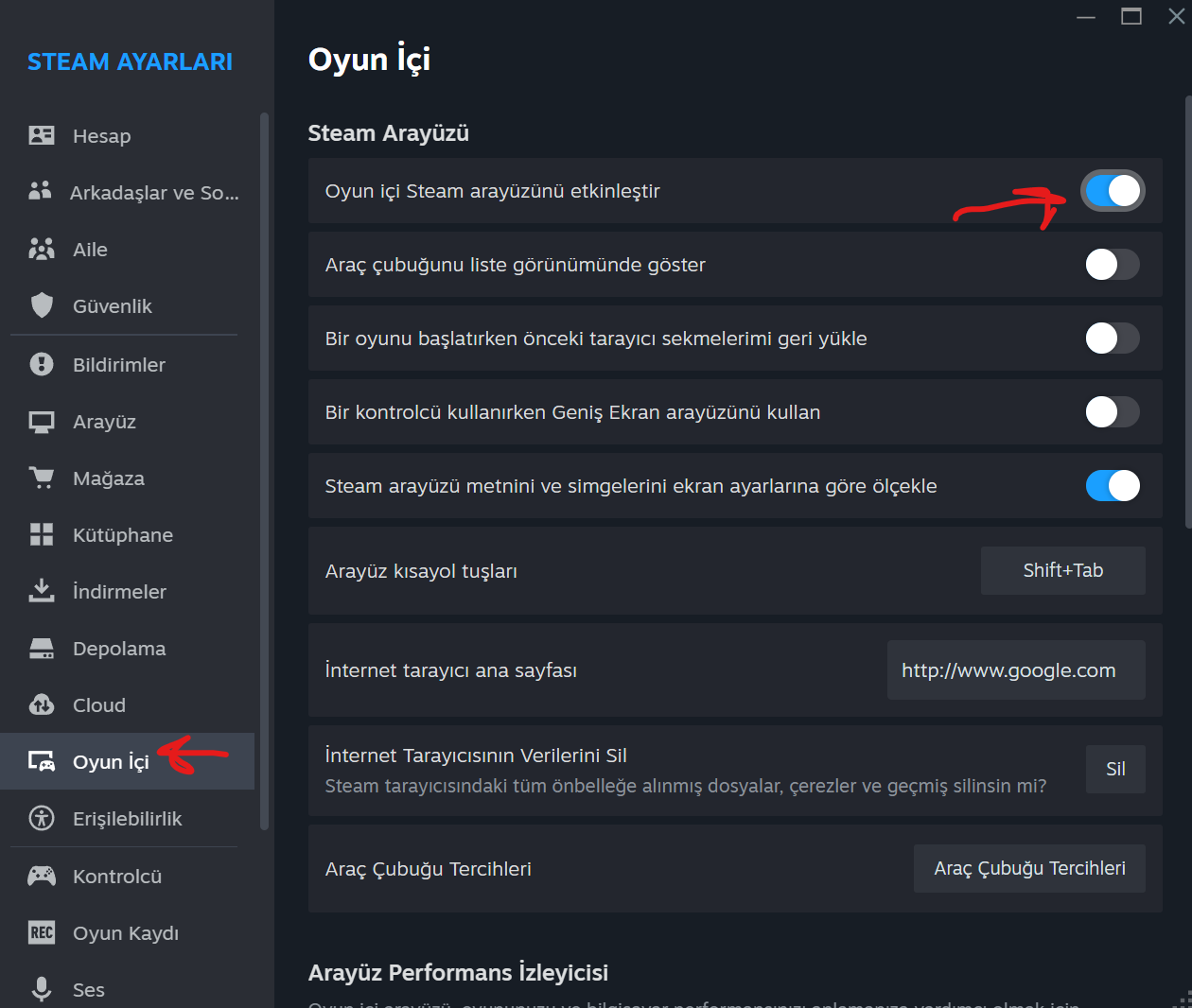Click the 'Arayüz kısayol tuşları' label
This screenshot has height=1008, width=1192.
pyautogui.click(x=421, y=571)
